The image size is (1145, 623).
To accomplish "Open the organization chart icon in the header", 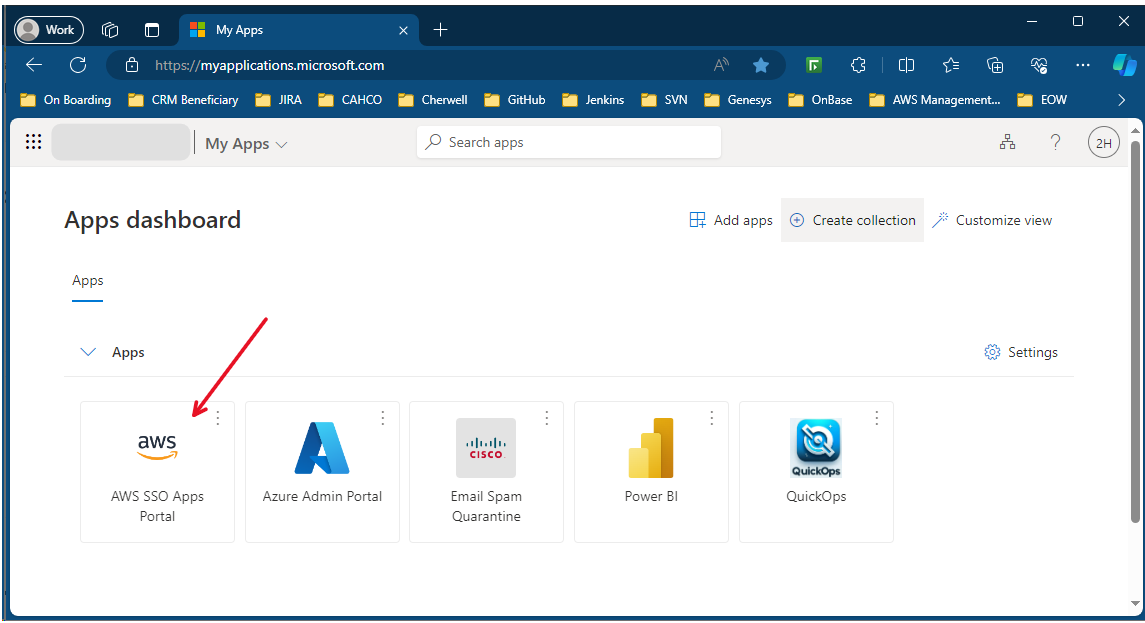I will [1007, 141].
